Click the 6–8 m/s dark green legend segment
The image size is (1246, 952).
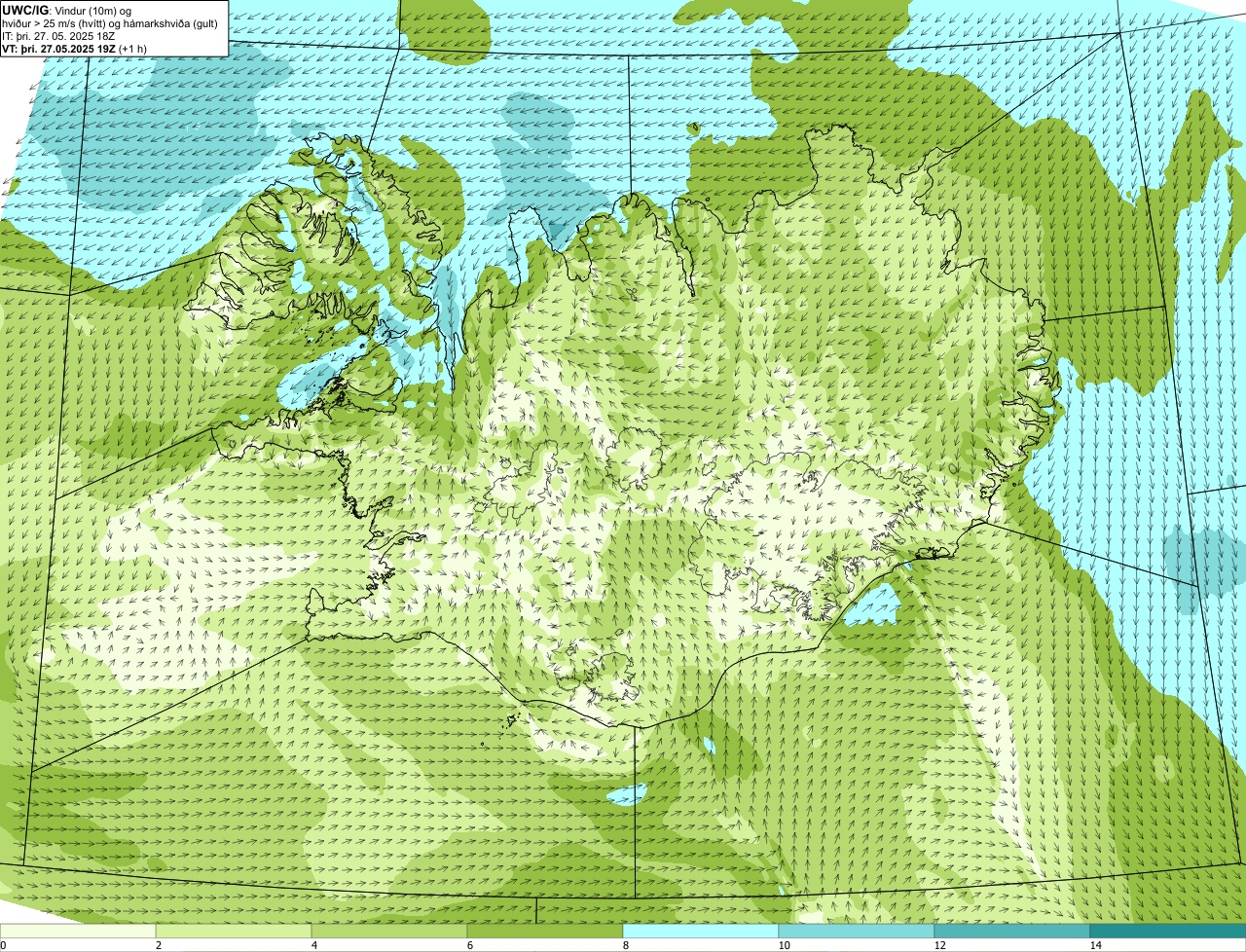pos(545,931)
